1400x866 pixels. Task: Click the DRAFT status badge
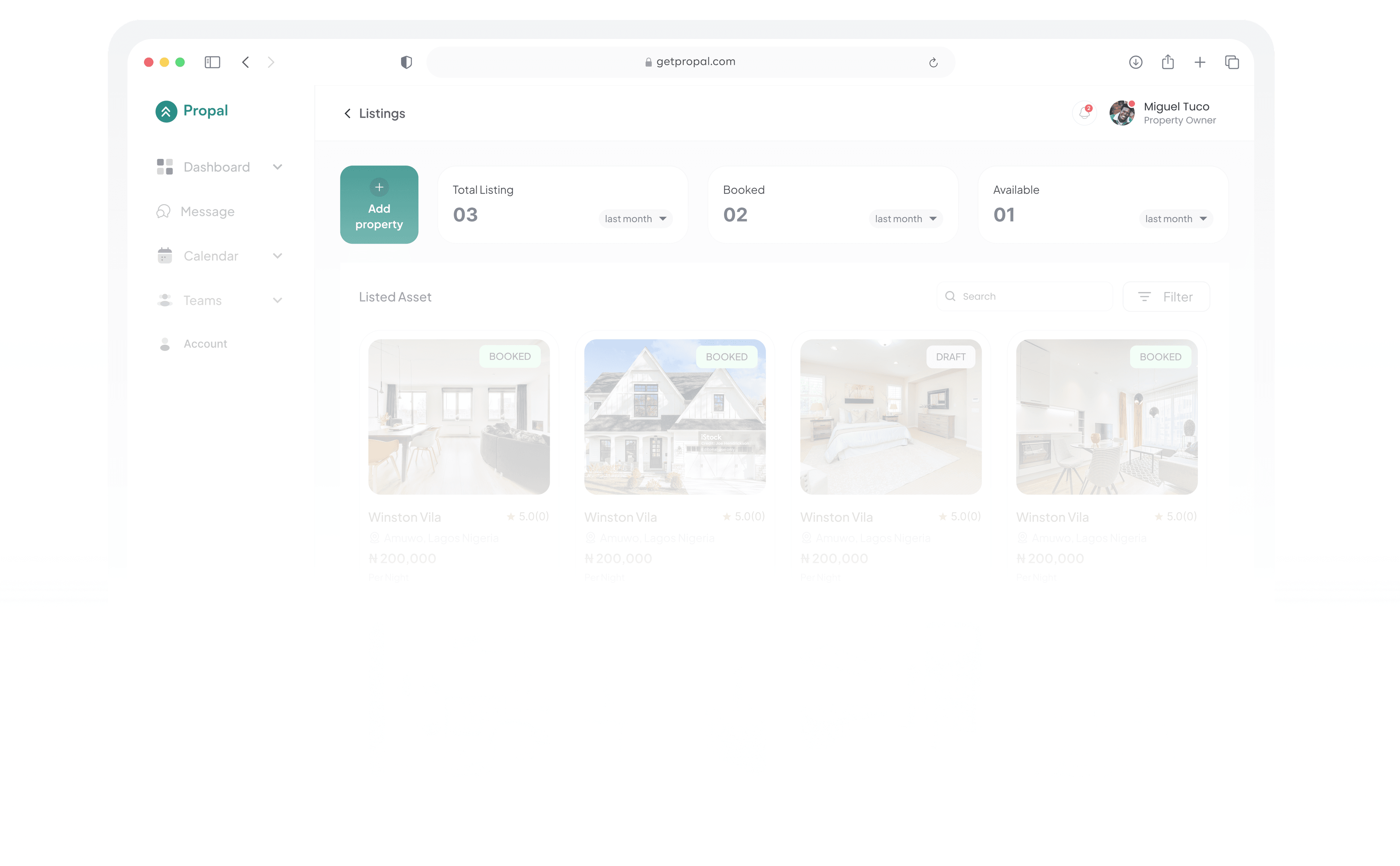(x=951, y=357)
